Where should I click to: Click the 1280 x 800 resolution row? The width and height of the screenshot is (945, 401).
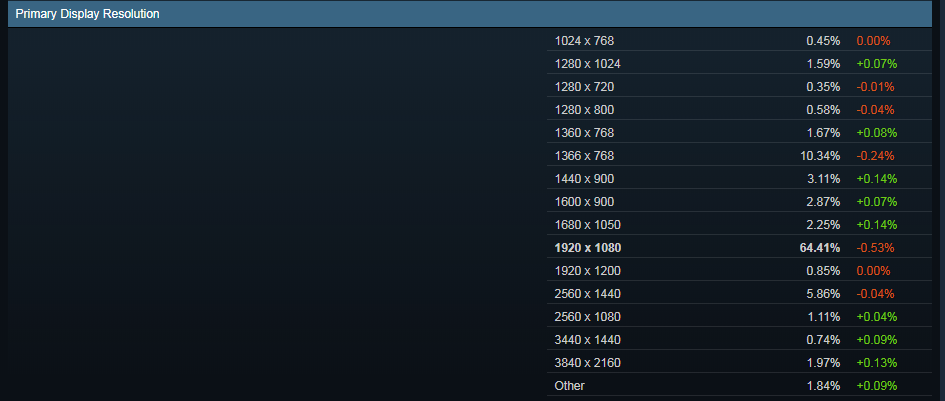(x=584, y=110)
